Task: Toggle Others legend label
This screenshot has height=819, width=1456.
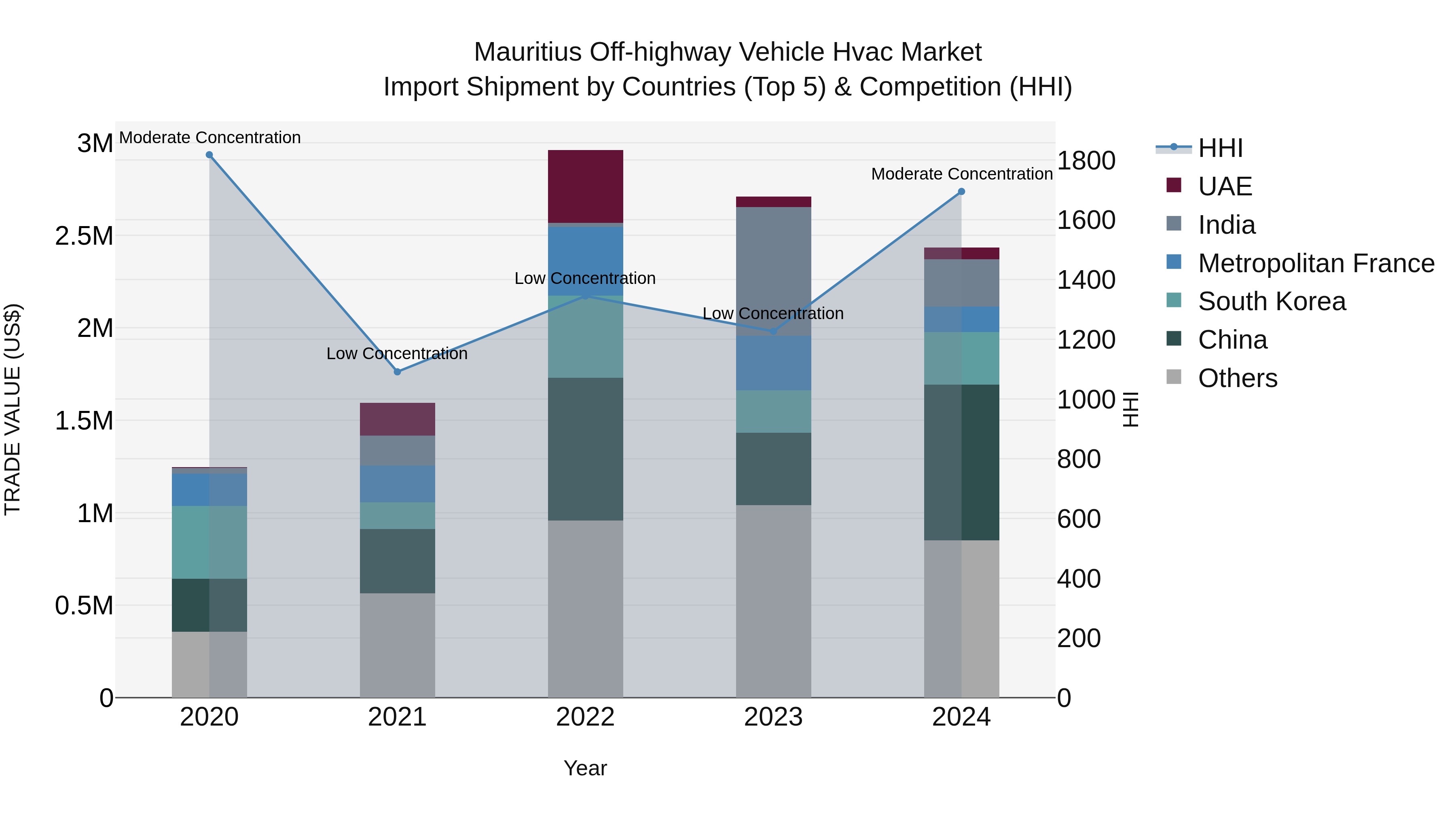Action: point(1238,378)
